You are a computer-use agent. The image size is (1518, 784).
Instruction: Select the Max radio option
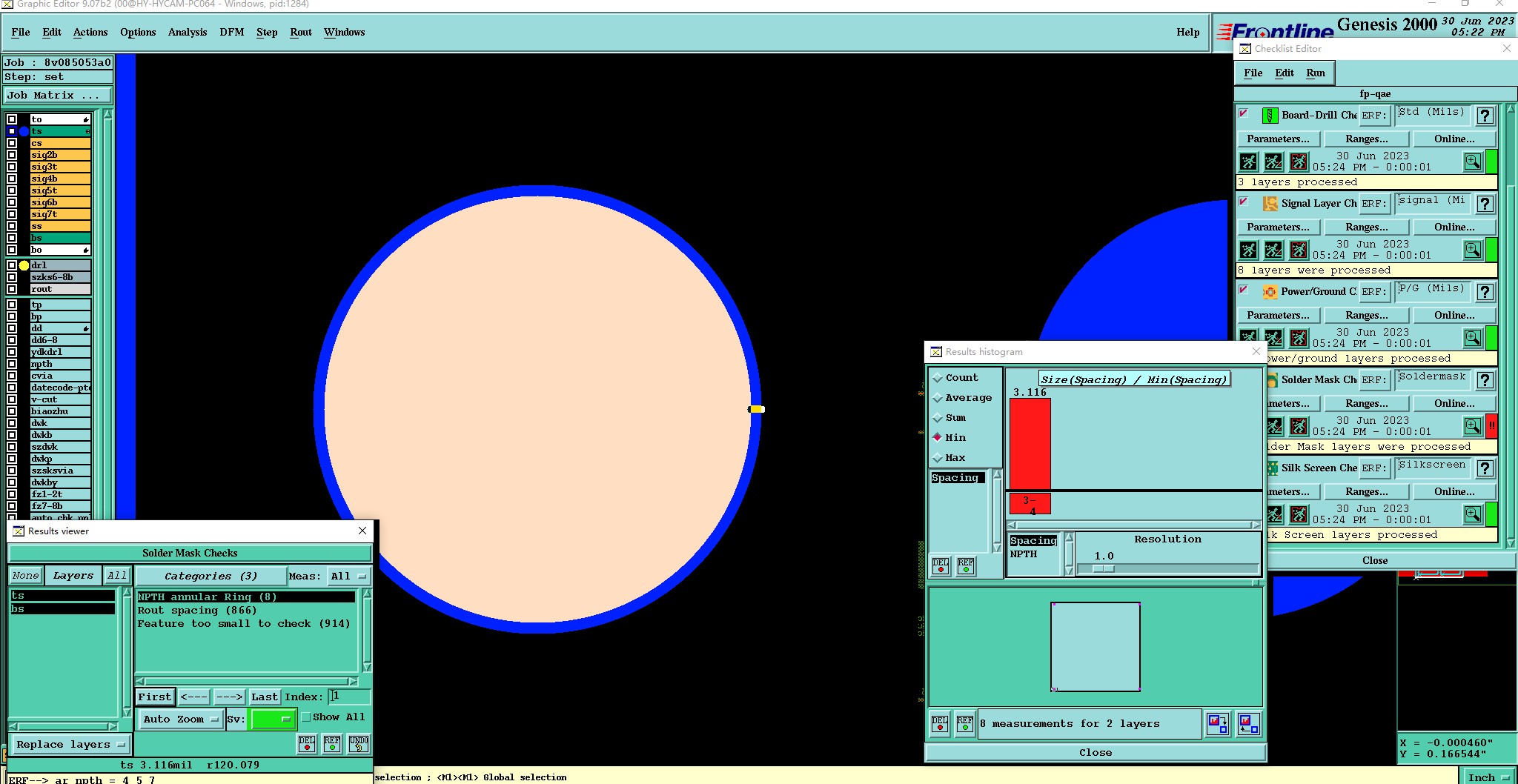point(938,458)
